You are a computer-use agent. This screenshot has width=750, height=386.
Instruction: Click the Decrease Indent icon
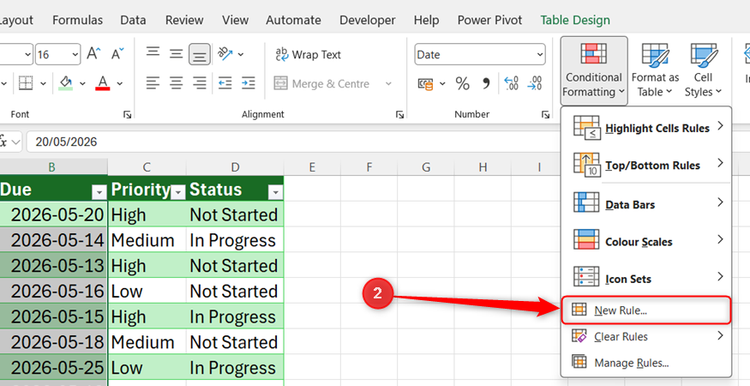225,83
